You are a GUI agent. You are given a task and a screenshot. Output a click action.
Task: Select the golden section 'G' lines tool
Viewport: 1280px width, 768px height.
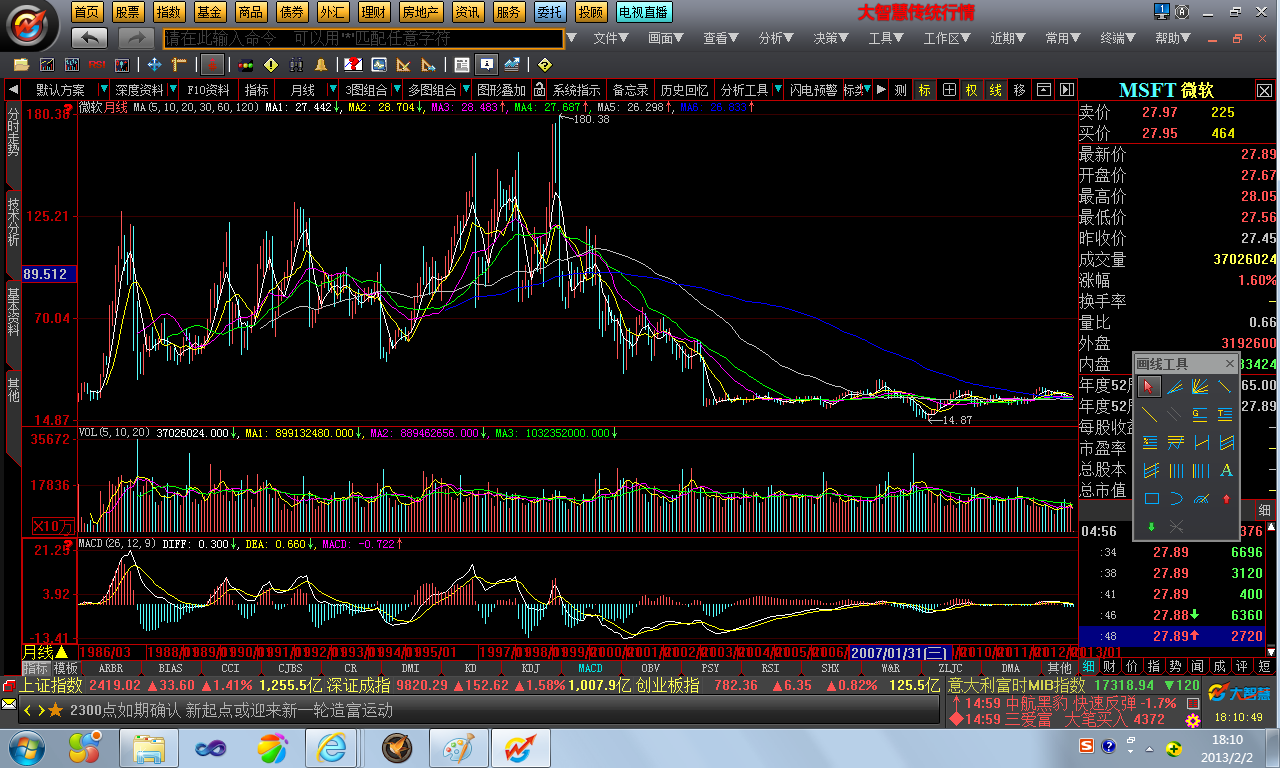coord(1200,414)
